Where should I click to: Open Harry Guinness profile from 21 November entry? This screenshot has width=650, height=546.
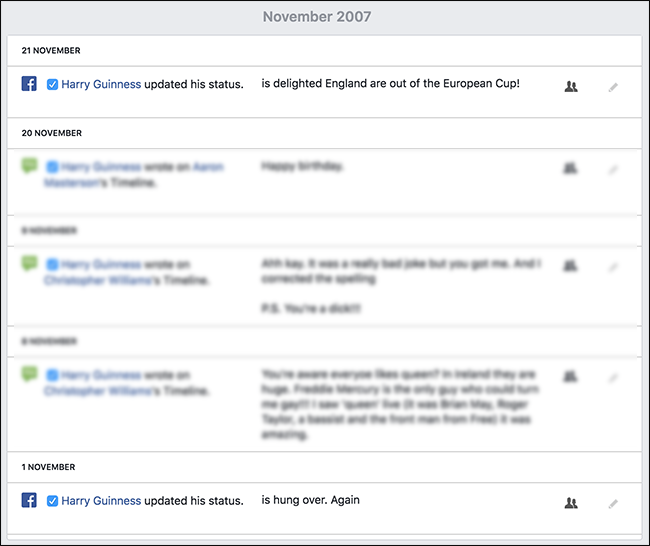pyautogui.click(x=101, y=85)
